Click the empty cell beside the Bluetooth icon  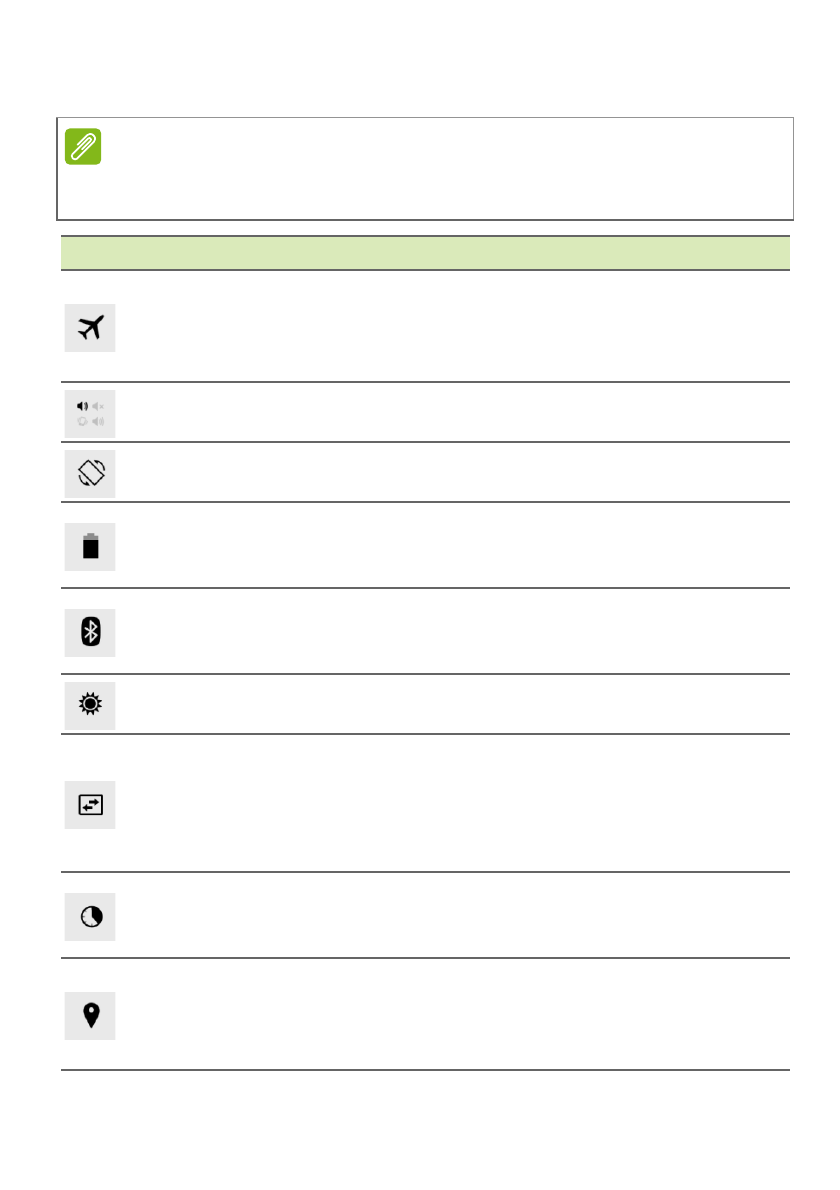click(x=450, y=632)
